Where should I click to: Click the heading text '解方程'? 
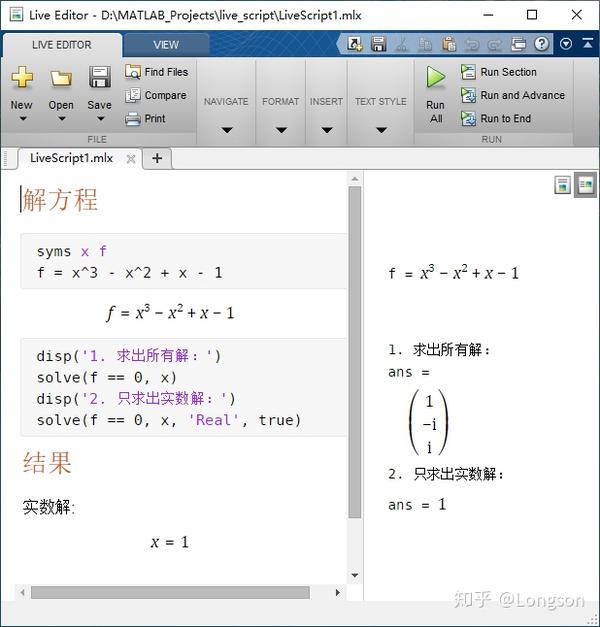[60, 200]
